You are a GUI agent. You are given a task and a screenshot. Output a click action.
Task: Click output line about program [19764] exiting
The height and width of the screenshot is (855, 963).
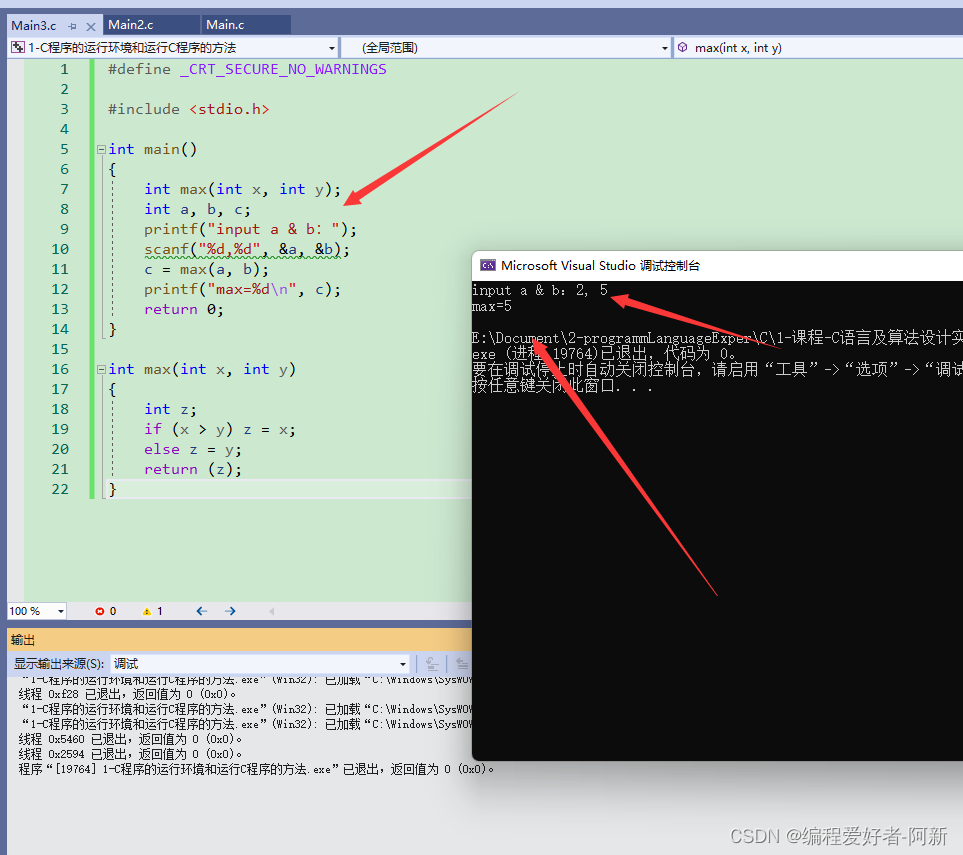[x=256, y=769]
